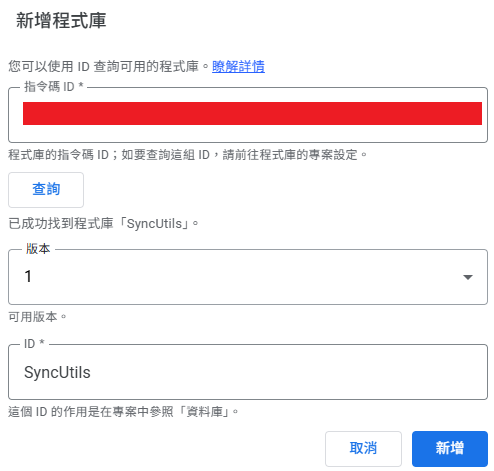Focus the 指令碼 ID input field
The width and height of the screenshot is (494, 471).
(248, 115)
